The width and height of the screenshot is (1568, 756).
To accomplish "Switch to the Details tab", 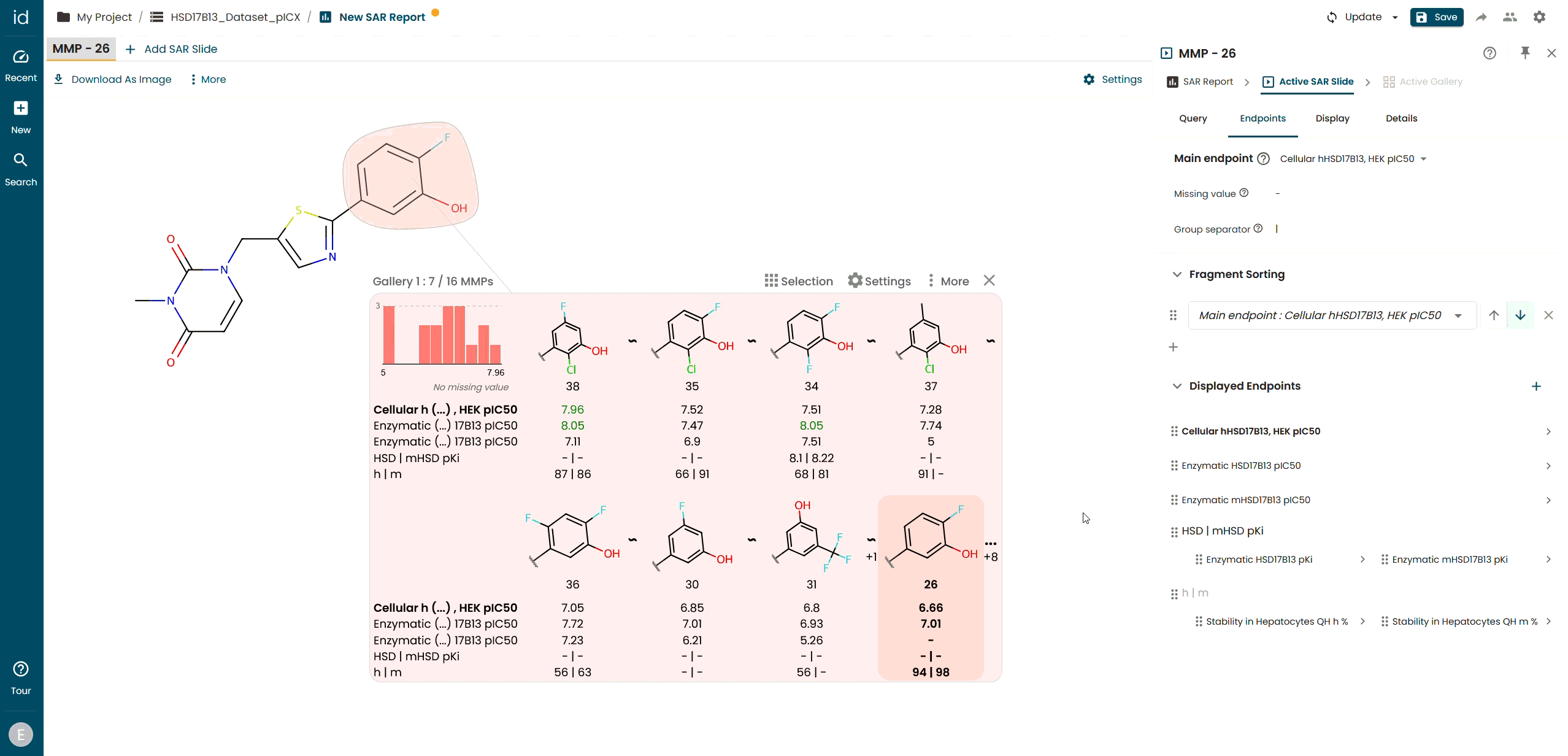I will pos(1401,118).
